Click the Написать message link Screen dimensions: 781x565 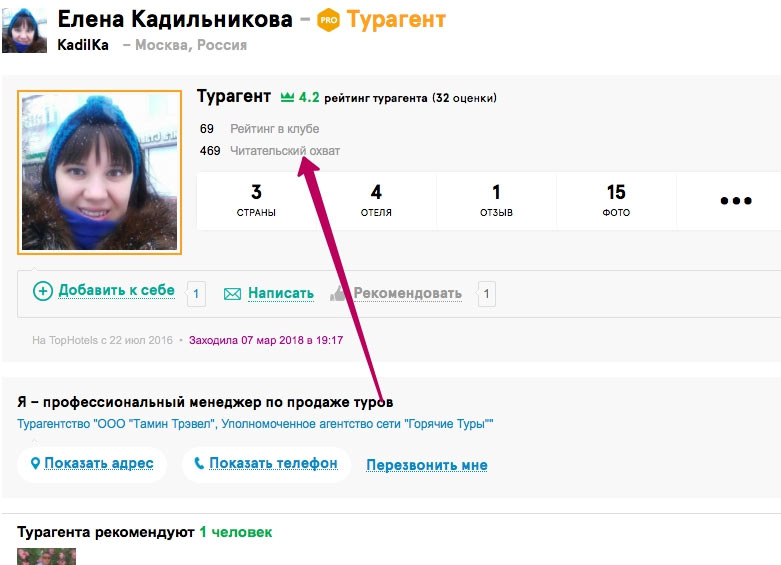pyautogui.click(x=280, y=294)
